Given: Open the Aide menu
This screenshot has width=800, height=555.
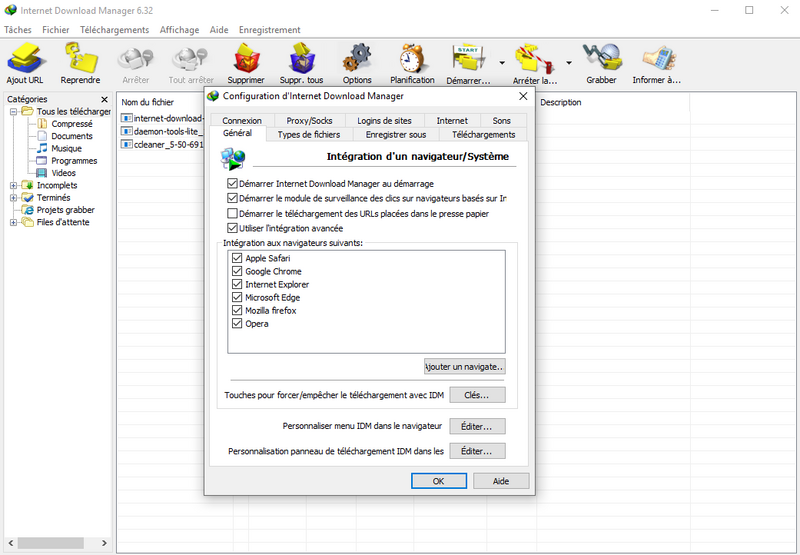Looking at the screenshot, I should (x=219, y=30).
